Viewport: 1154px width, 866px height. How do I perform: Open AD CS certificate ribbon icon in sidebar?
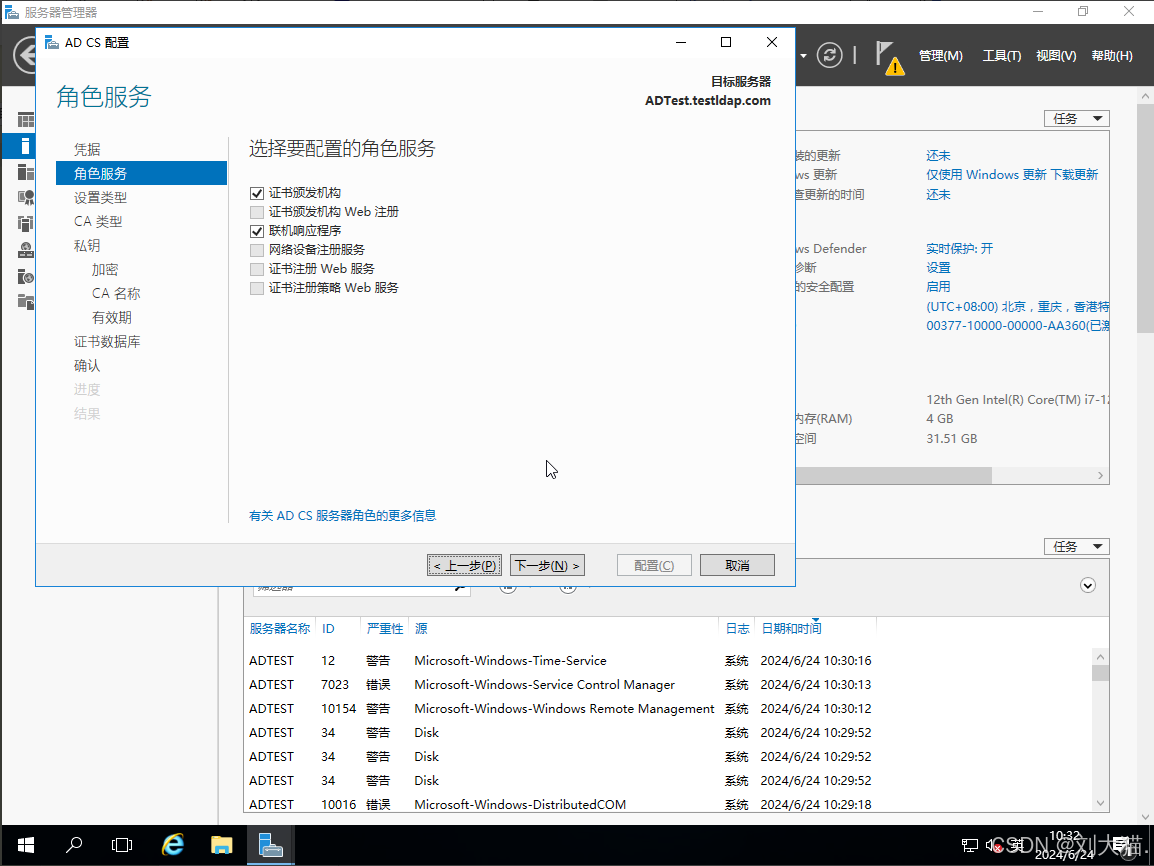[26, 198]
